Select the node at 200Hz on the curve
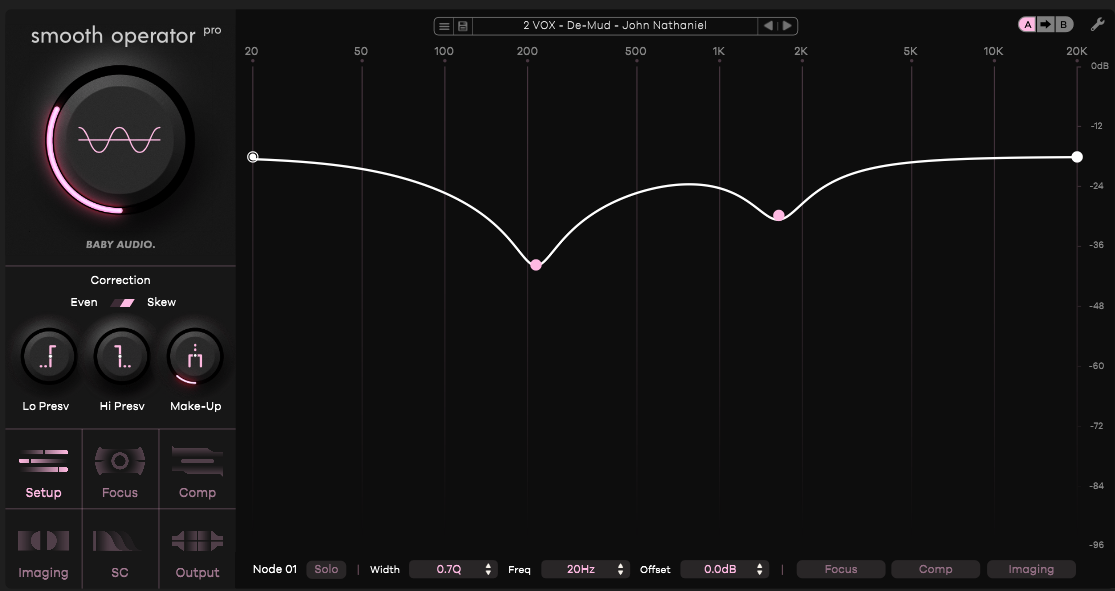 click(535, 264)
